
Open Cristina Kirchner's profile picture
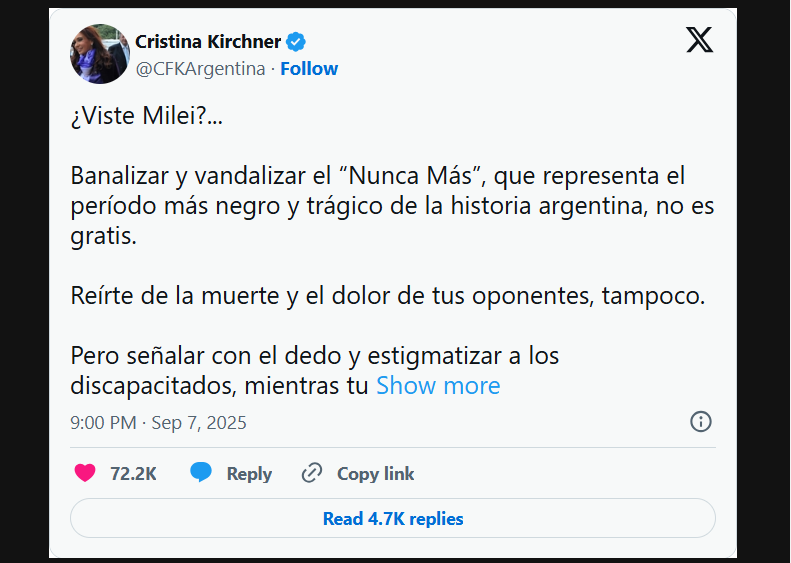[x=99, y=54]
